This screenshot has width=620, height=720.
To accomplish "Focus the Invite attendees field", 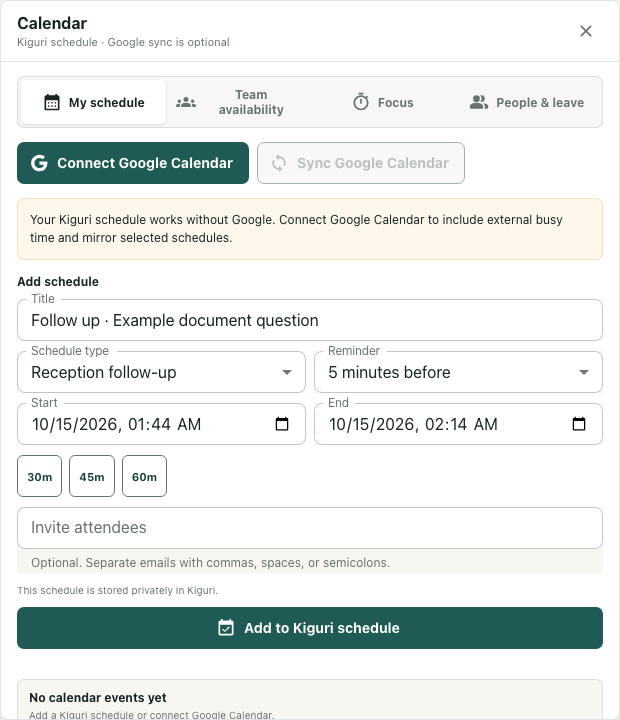I will (310, 528).
